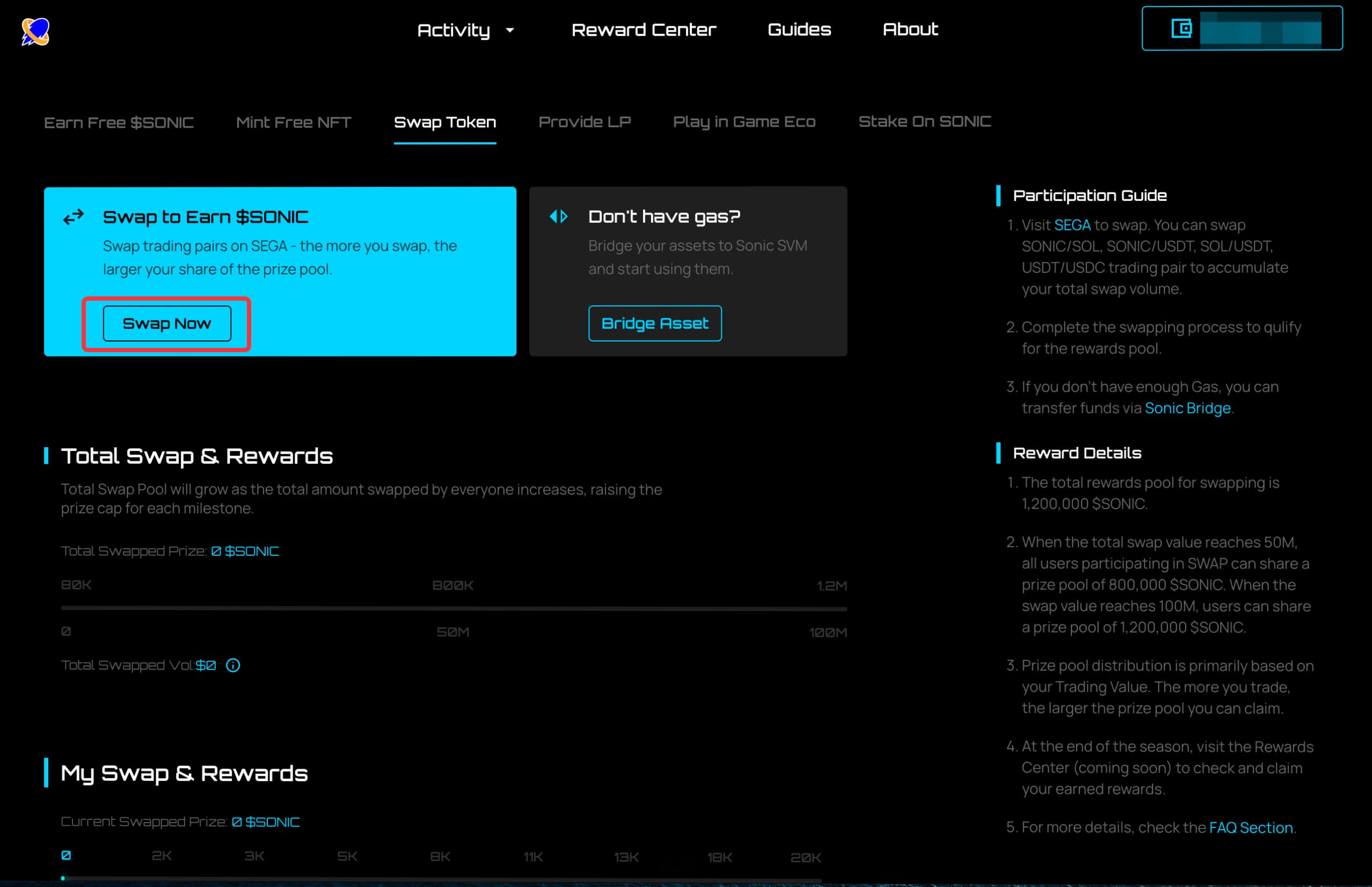Click the 3K reward marker label
The image size is (1372, 887).
coord(254,856)
